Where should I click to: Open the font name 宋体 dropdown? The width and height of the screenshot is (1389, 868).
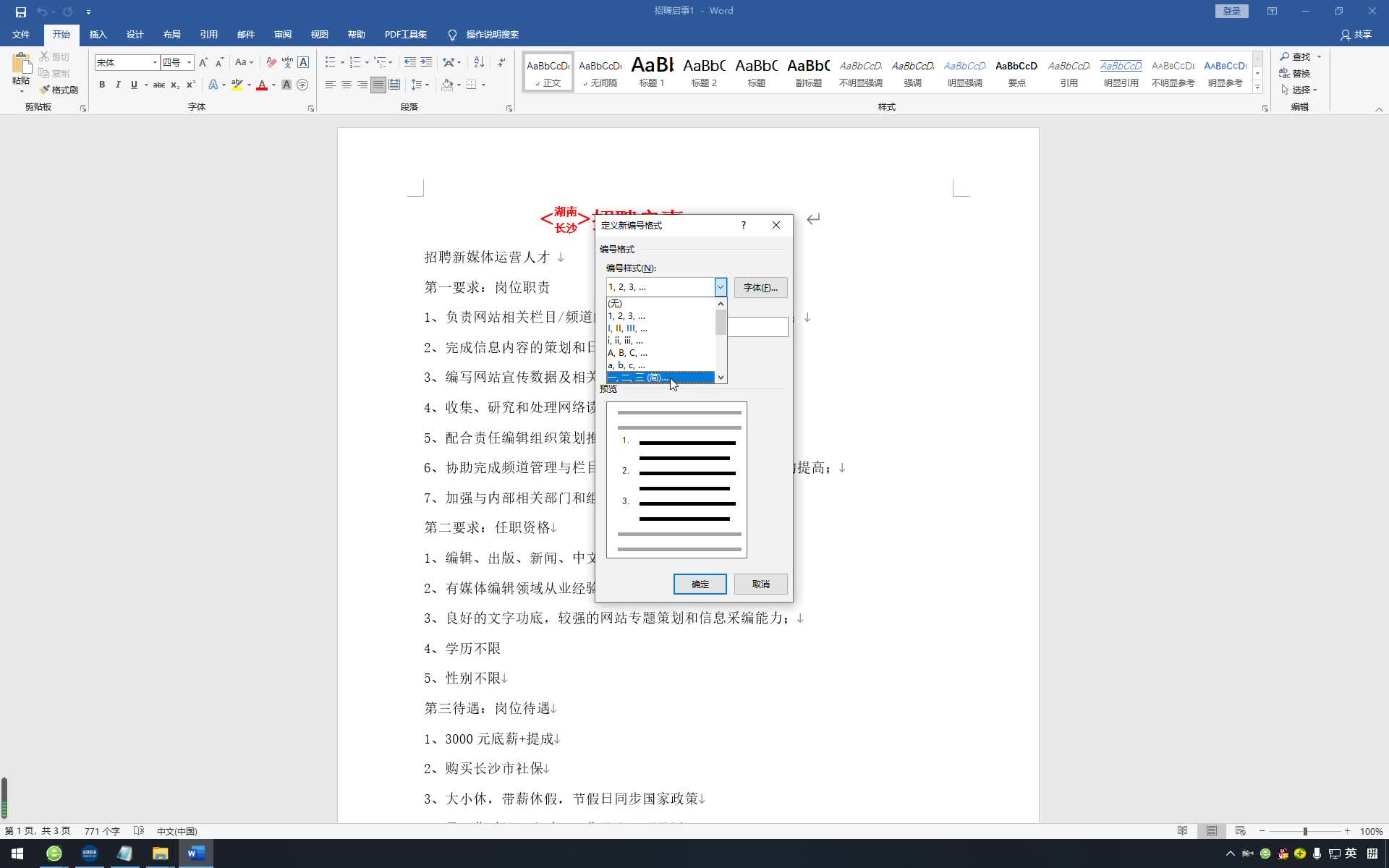(155, 62)
